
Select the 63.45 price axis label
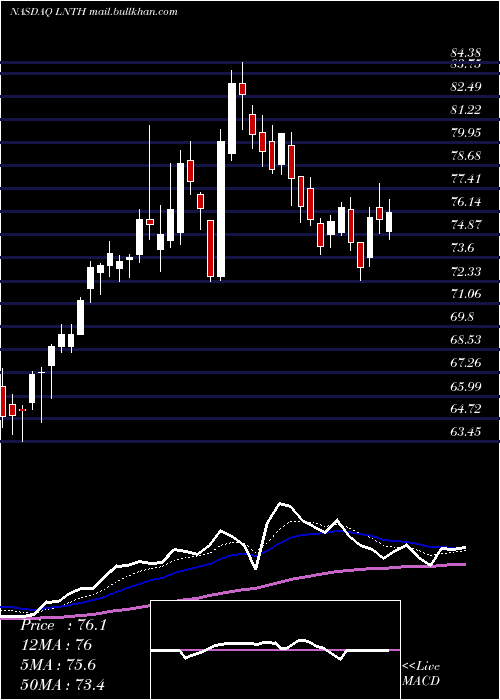click(466, 432)
